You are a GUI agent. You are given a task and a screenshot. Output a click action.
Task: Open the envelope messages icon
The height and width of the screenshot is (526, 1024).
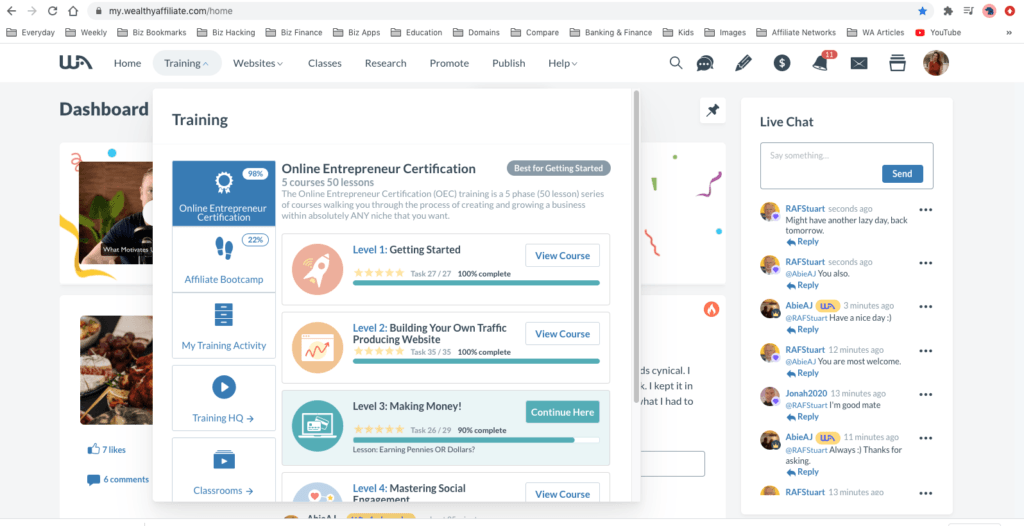coord(859,63)
